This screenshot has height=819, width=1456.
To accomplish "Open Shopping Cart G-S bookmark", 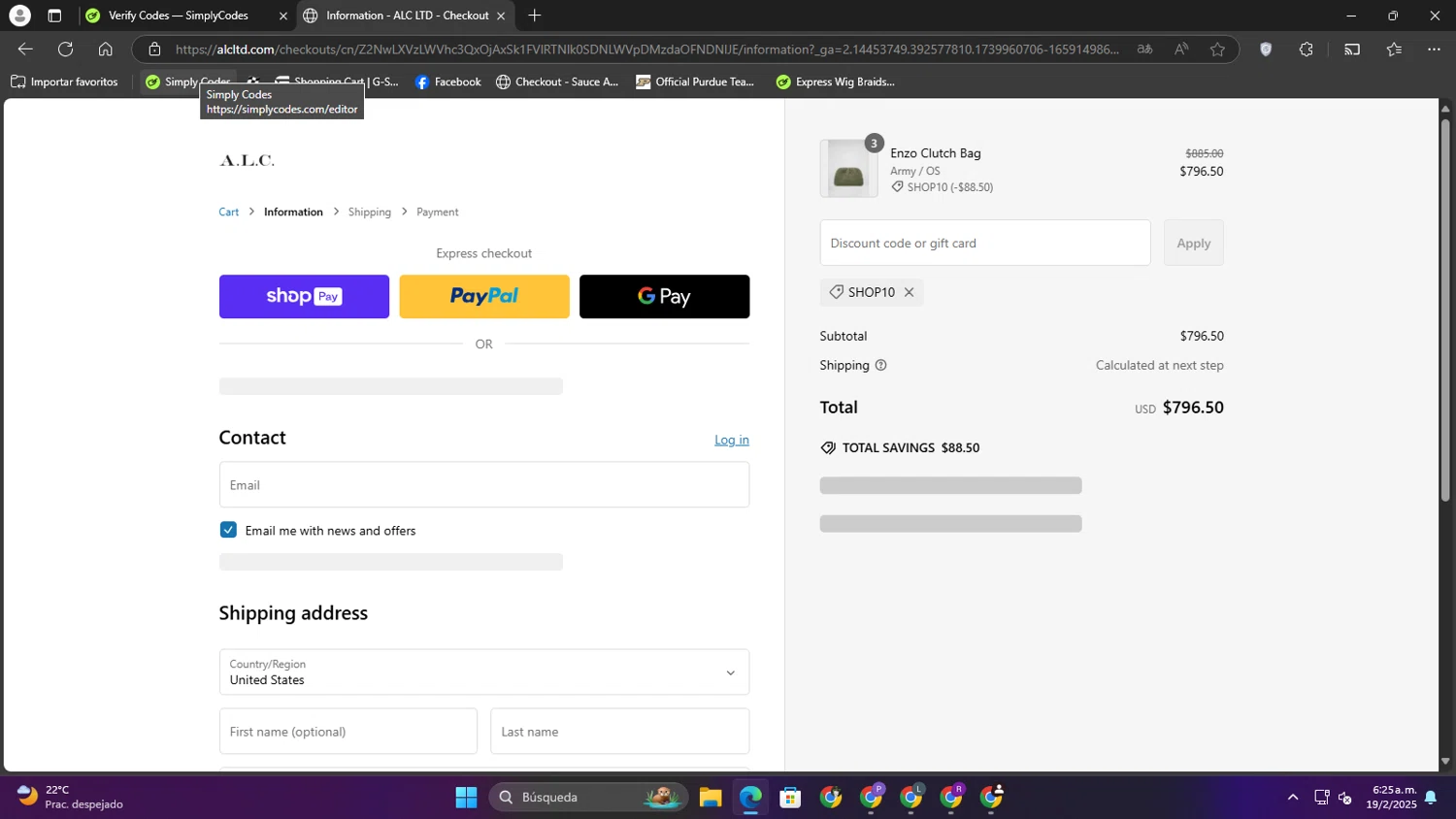I will pos(337,82).
